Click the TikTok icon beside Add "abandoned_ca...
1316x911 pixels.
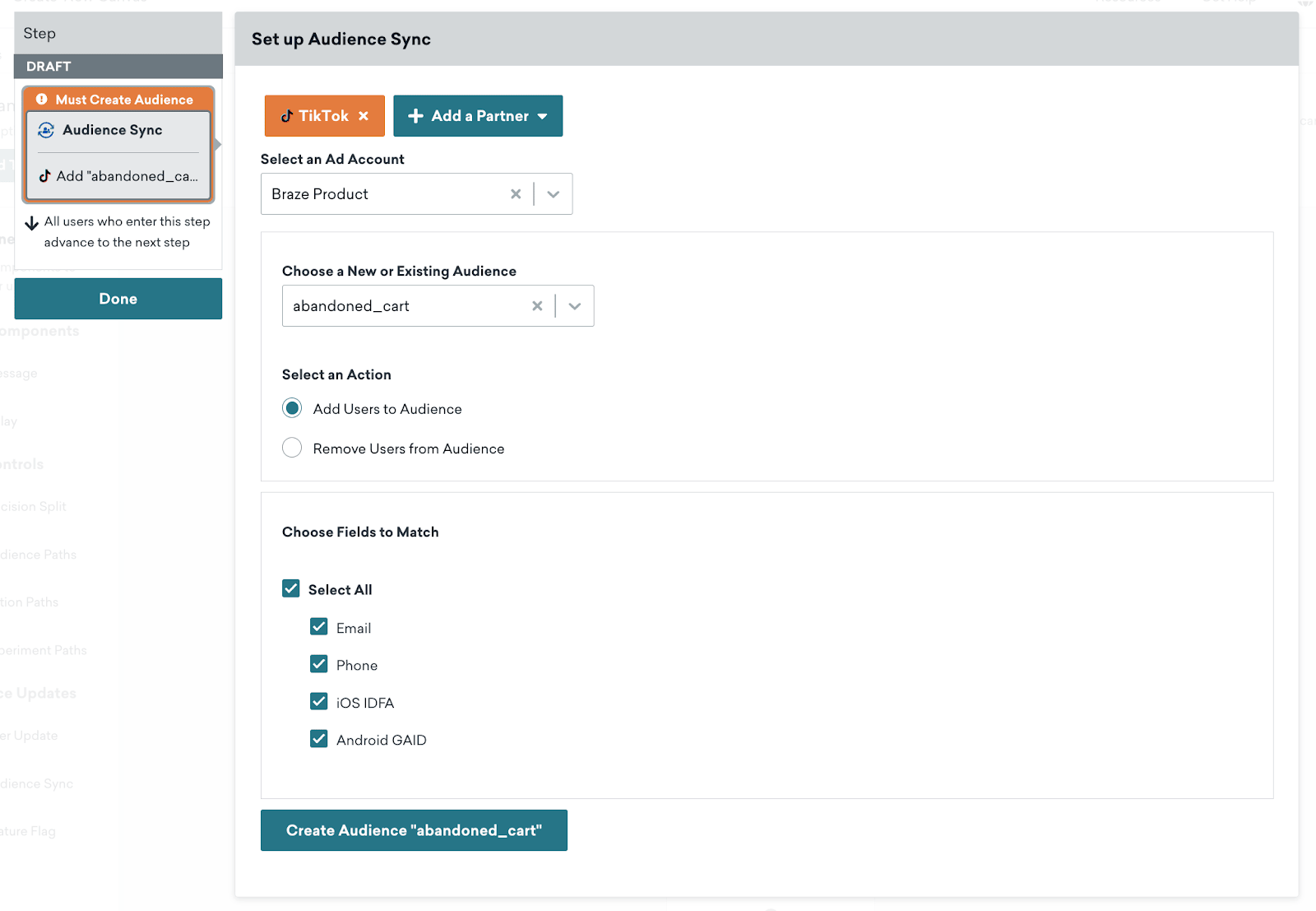[45, 176]
